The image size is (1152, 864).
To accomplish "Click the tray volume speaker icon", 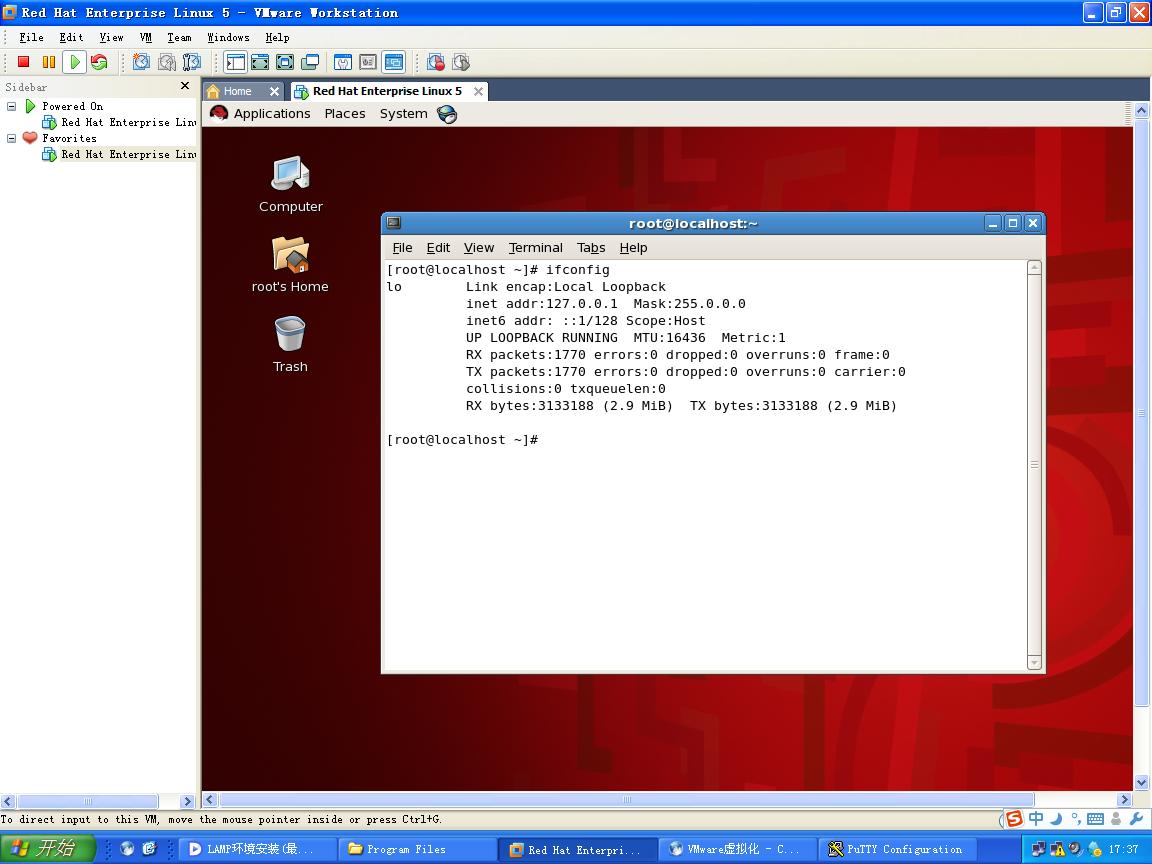I will click(1076, 849).
